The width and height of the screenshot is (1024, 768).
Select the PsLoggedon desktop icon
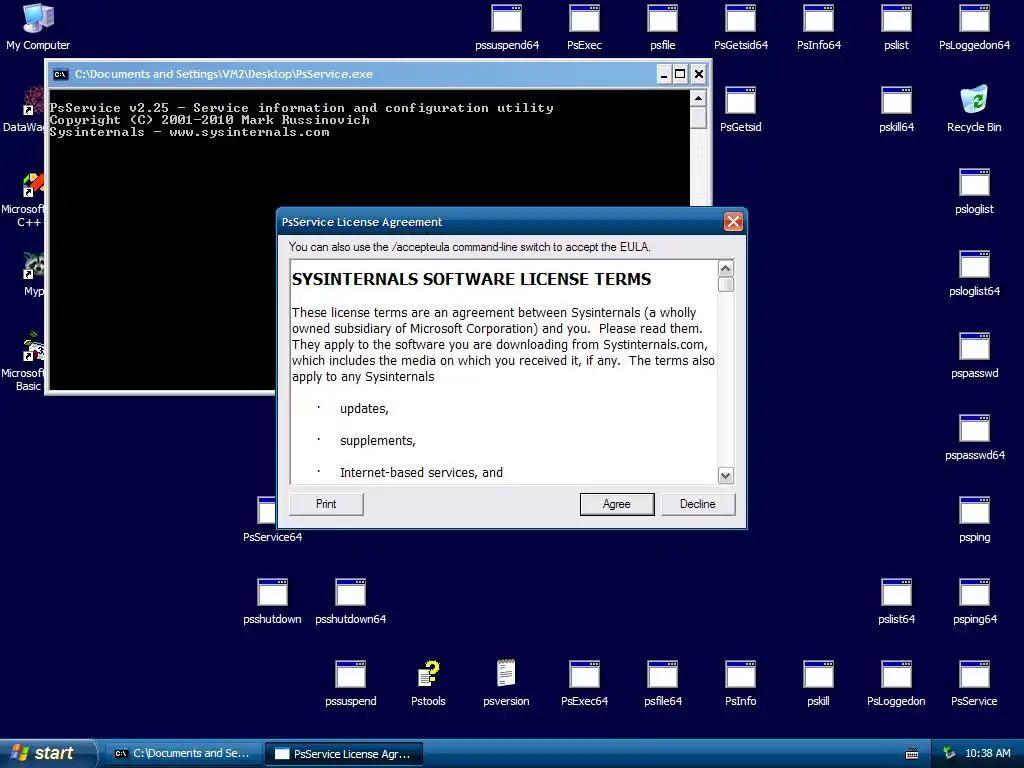point(896,684)
